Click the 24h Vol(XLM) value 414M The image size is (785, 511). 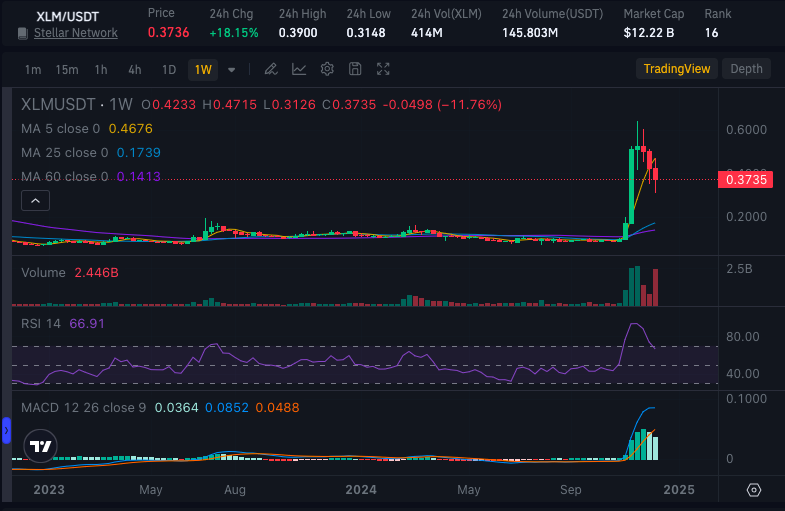coord(427,33)
